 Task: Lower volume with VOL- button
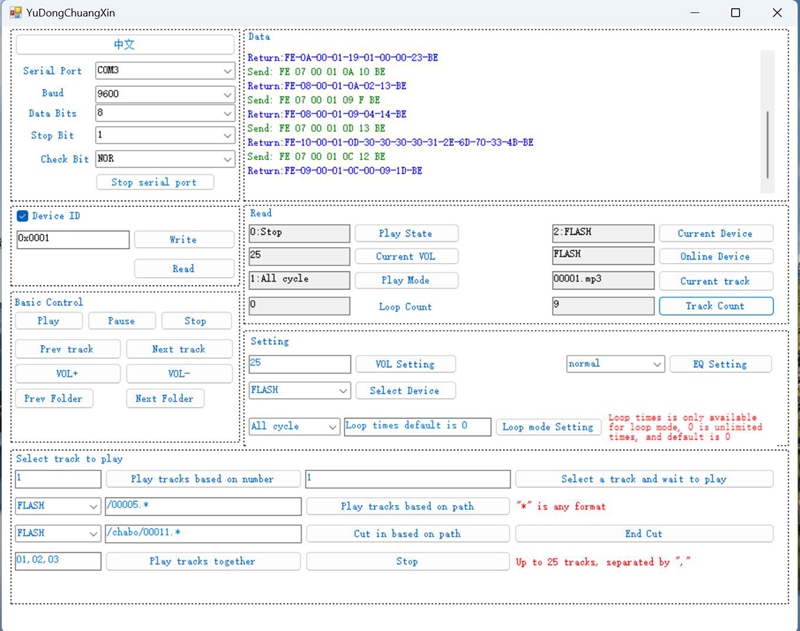pyautogui.click(x=179, y=373)
